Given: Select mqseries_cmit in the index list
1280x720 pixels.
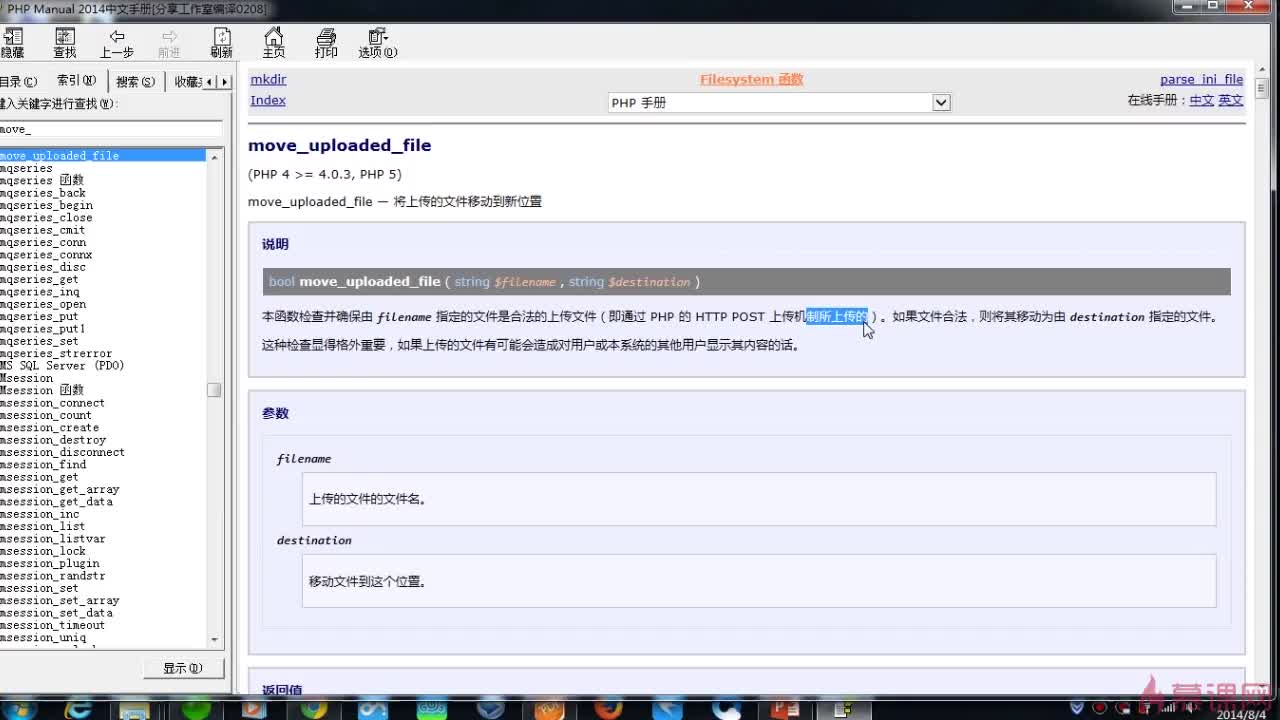Looking at the screenshot, I should 43,230.
